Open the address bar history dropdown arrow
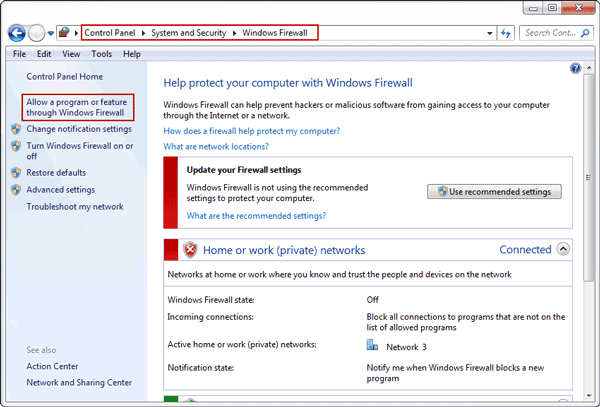 489,33
